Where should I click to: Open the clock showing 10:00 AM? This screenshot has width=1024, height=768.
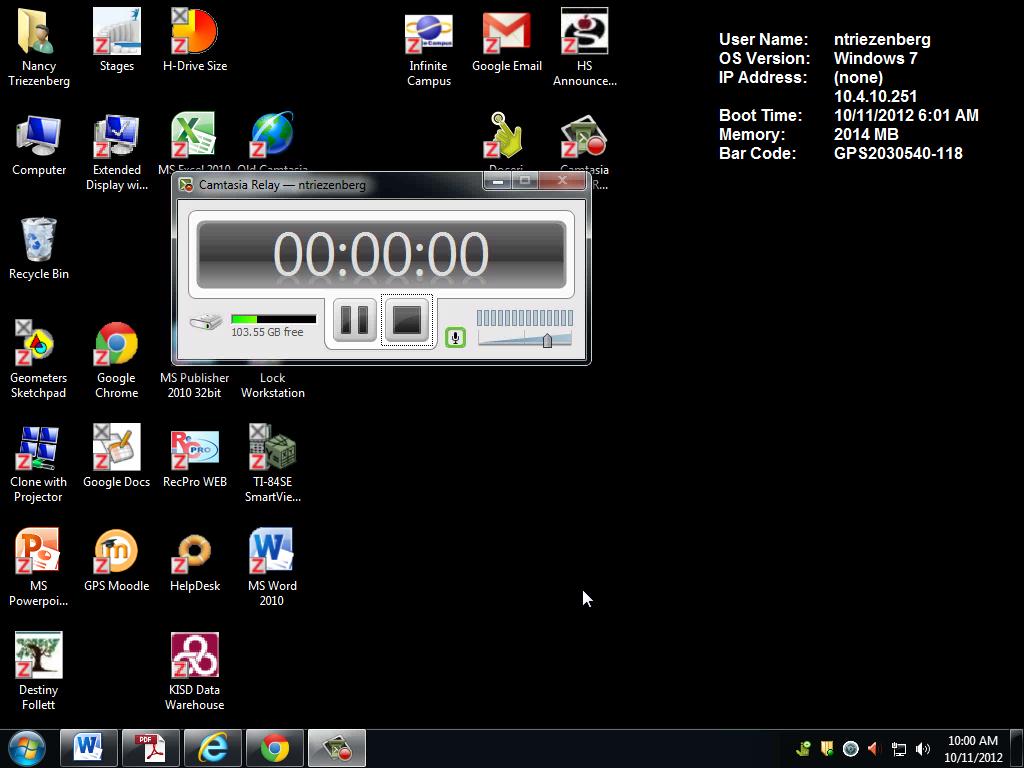pos(972,749)
